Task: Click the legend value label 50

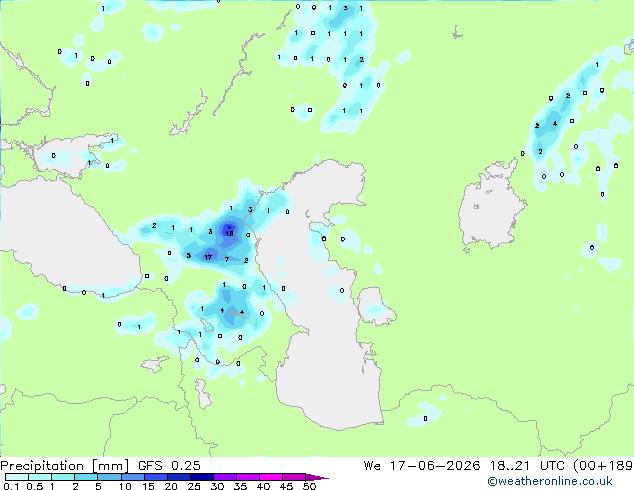Action: point(310,486)
